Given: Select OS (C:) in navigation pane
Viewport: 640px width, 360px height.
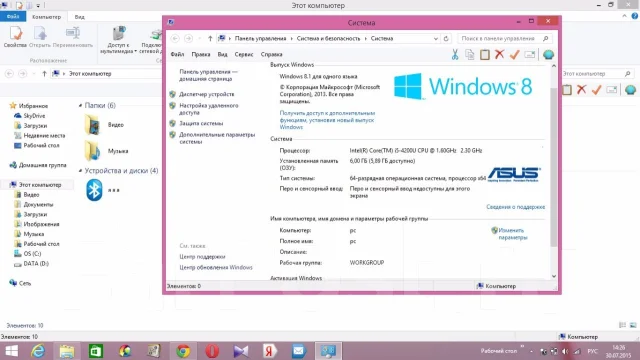Looking at the screenshot, I should (x=32, y=253).
